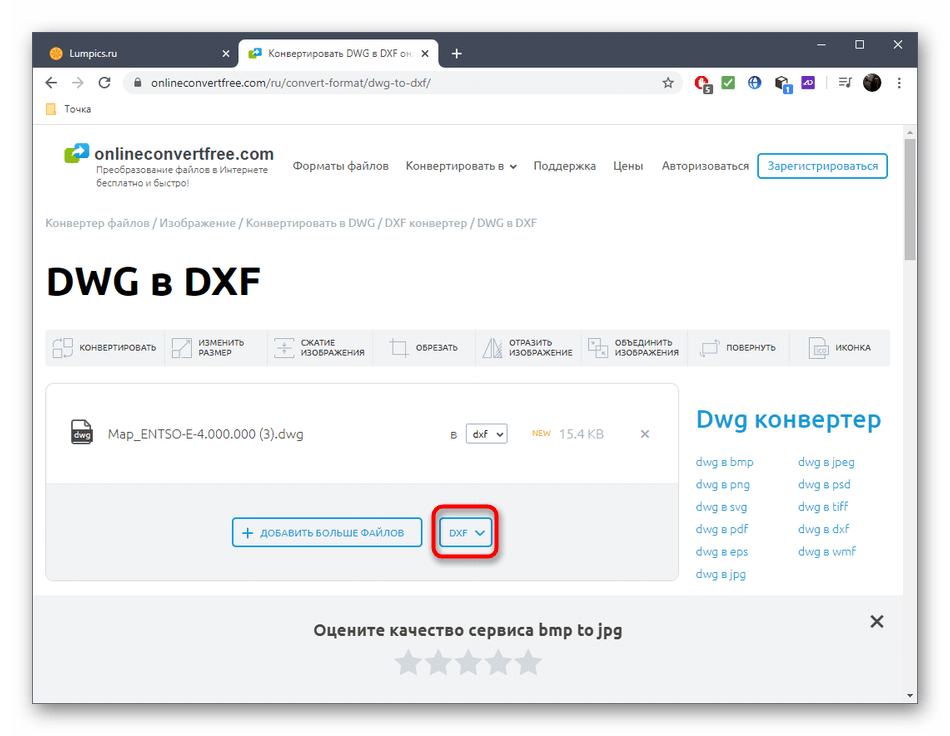Open a new browser tab
The width and height of the screenshot is (950, 736).
coord(456,54)
